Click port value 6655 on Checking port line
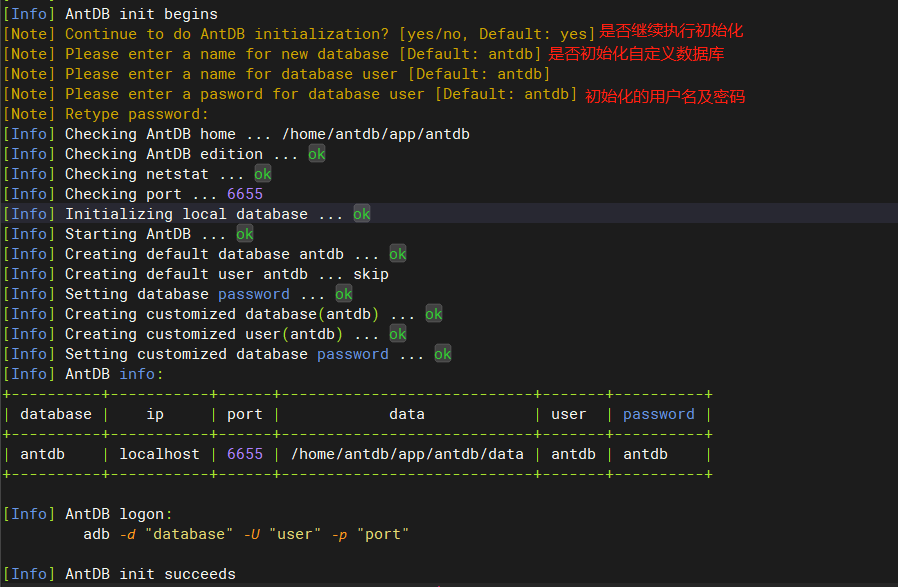 [245, 194]
